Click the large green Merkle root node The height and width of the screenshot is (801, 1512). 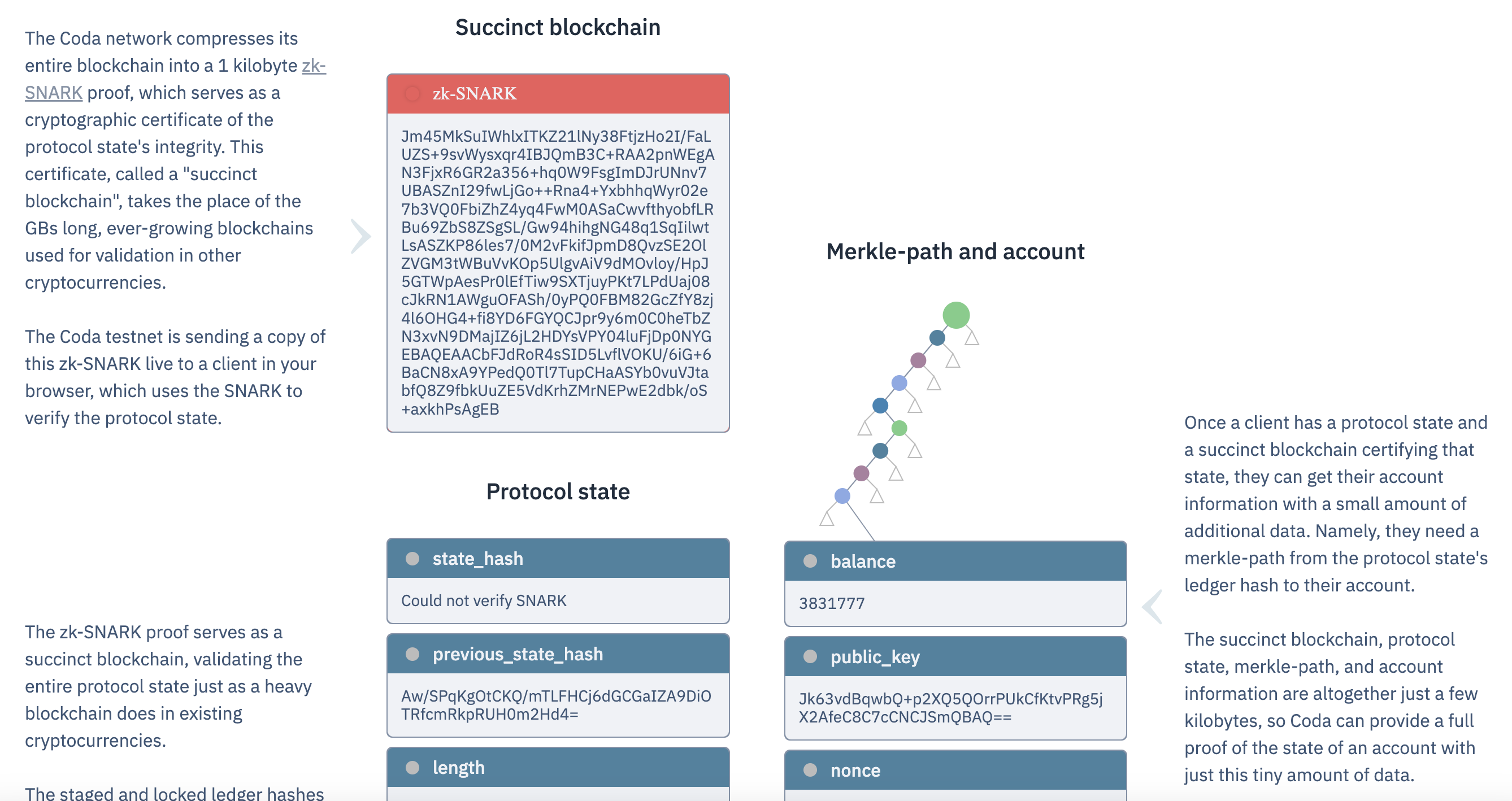click(x=955, y=315)
